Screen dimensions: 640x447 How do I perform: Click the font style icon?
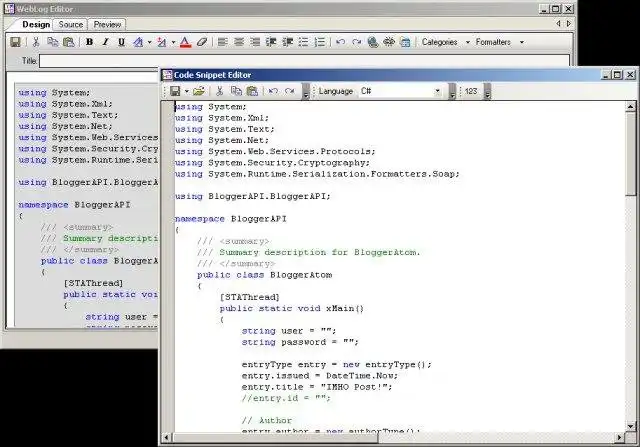pos(138,42)
